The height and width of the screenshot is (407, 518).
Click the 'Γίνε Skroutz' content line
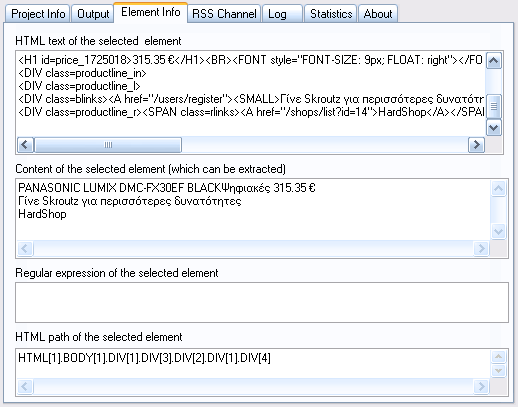point(130,201)
